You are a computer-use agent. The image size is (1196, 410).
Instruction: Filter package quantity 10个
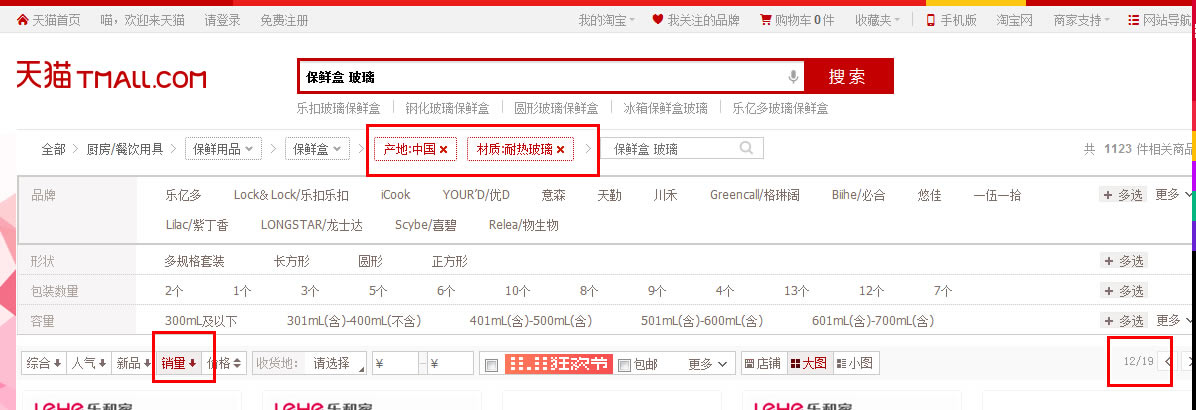coord(517,291)
